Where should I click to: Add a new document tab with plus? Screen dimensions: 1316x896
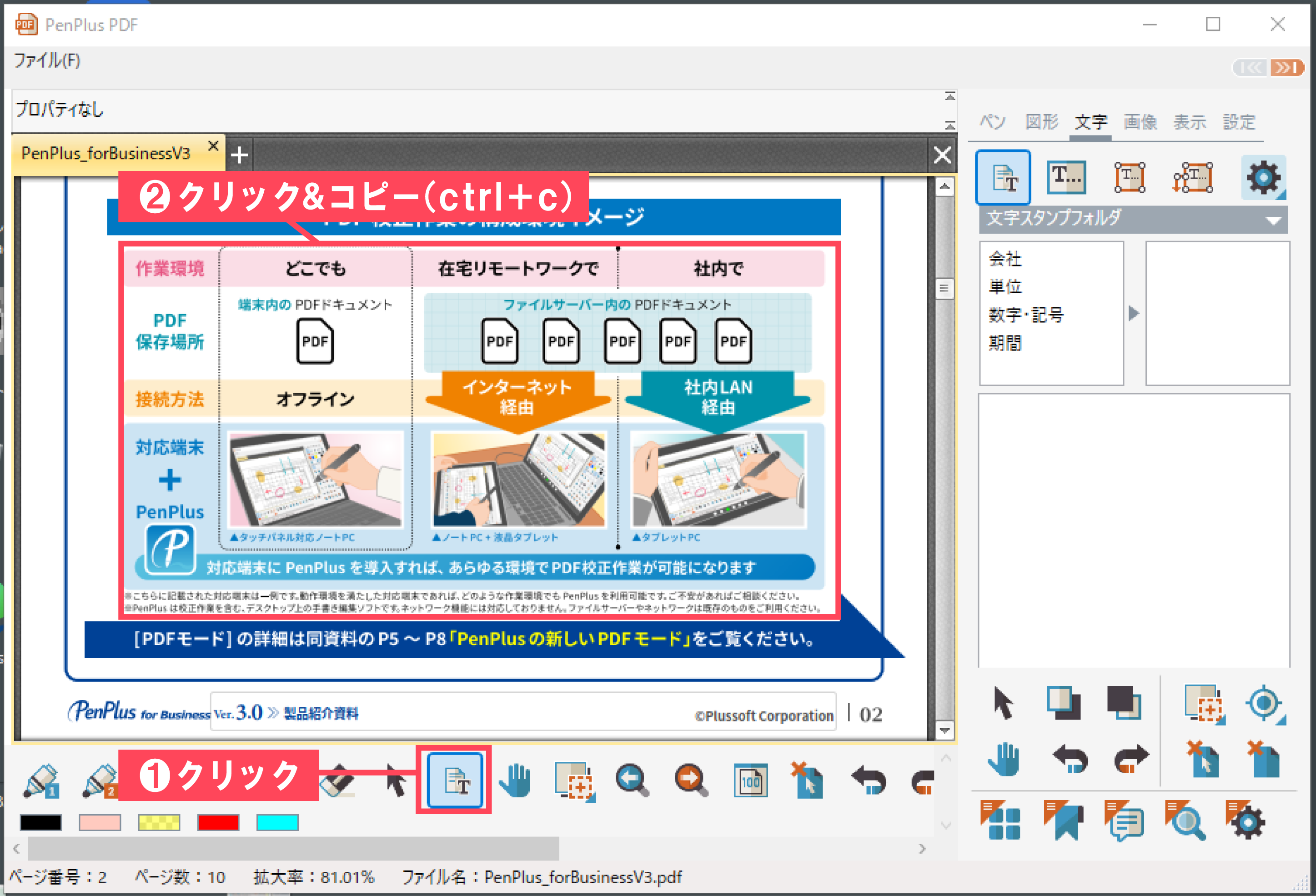(240, 155)
